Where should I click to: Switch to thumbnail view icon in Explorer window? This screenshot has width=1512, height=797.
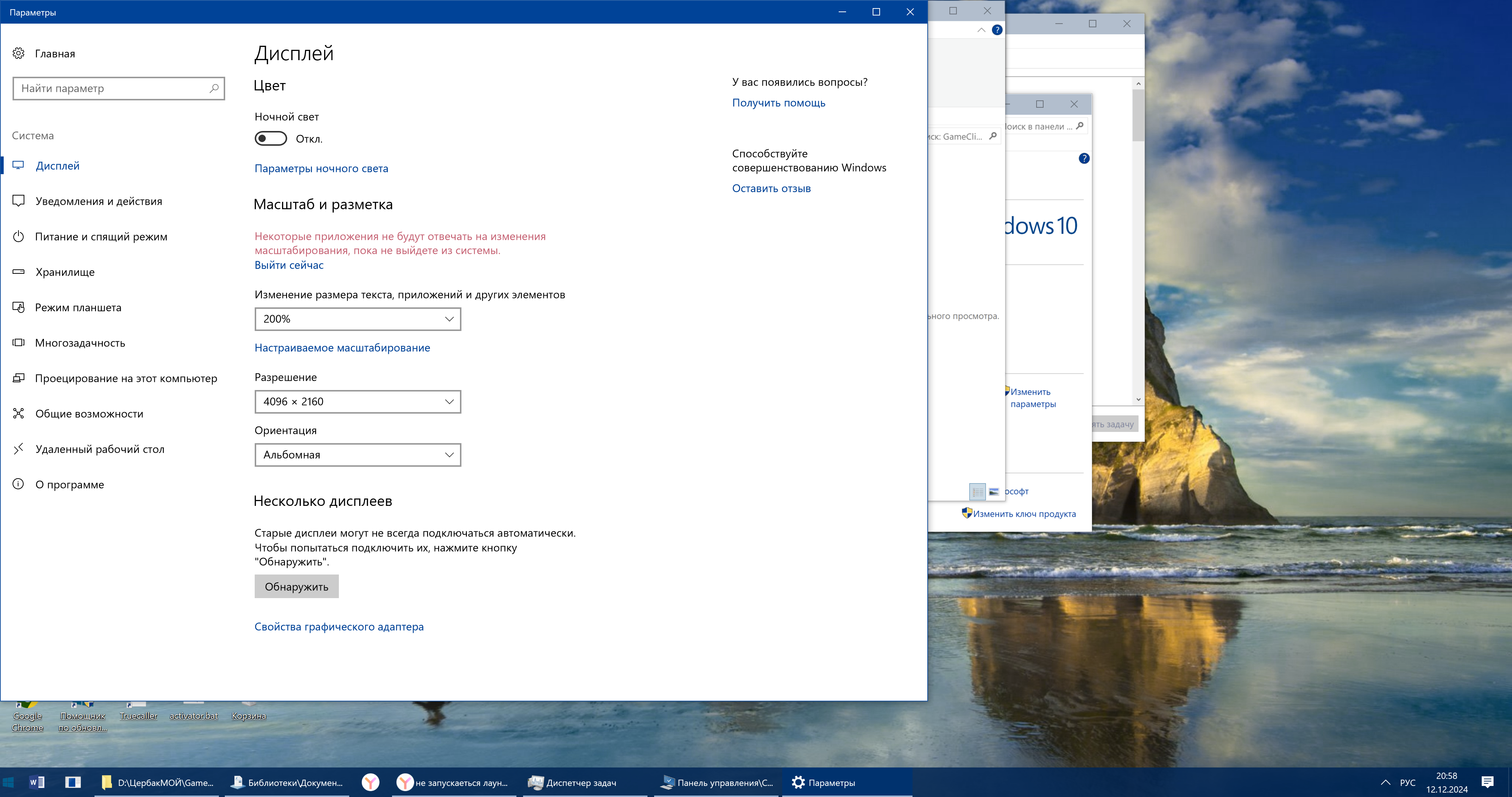click(x=994, y=492)
